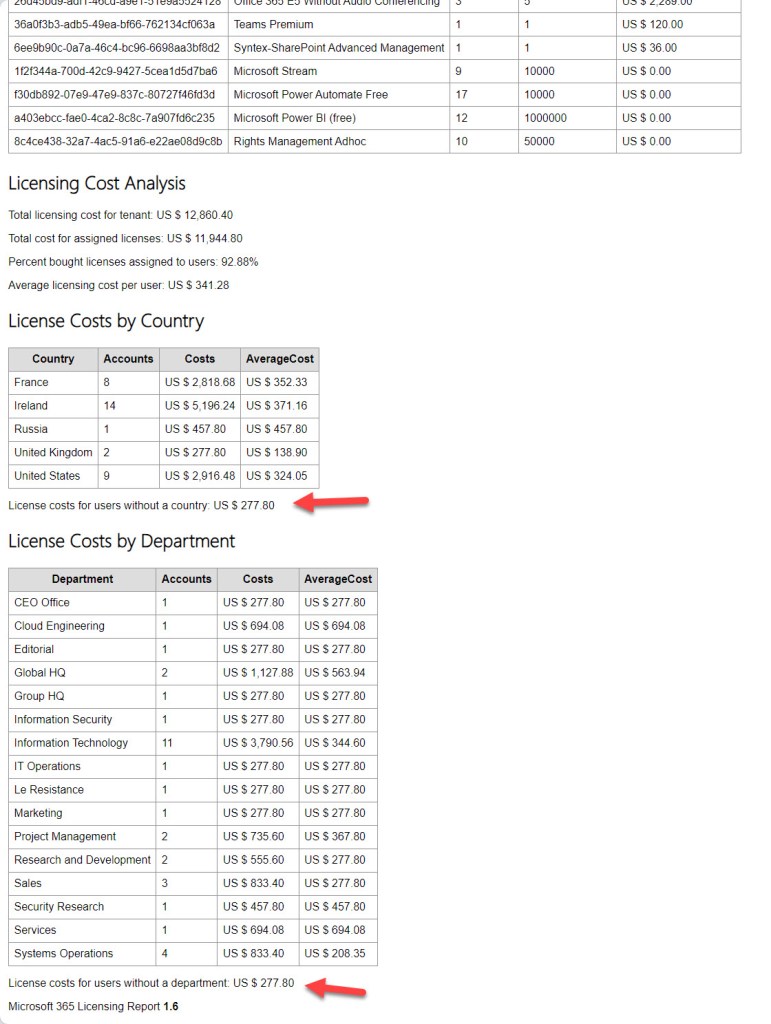Click 'Microsoft 365 Licensing Report 1.6' footer
This screenshot has height=1024, width=771.
[93, 1007]
